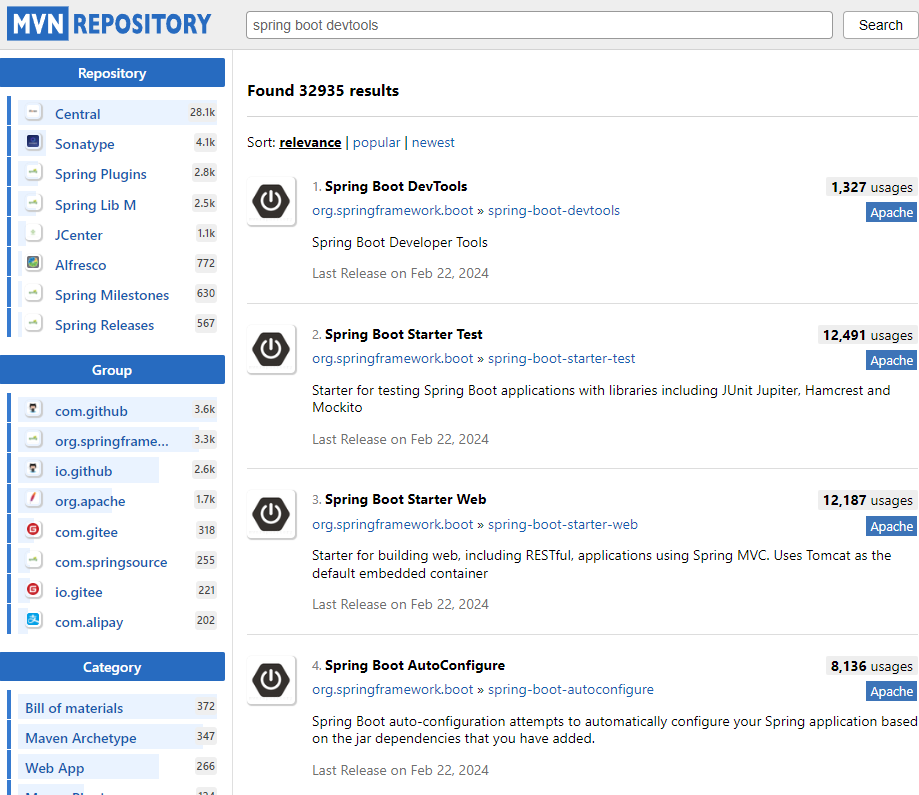Click the Search button
Image resolution: width=919 pixels, height=795 pixels.
point(880,25)
